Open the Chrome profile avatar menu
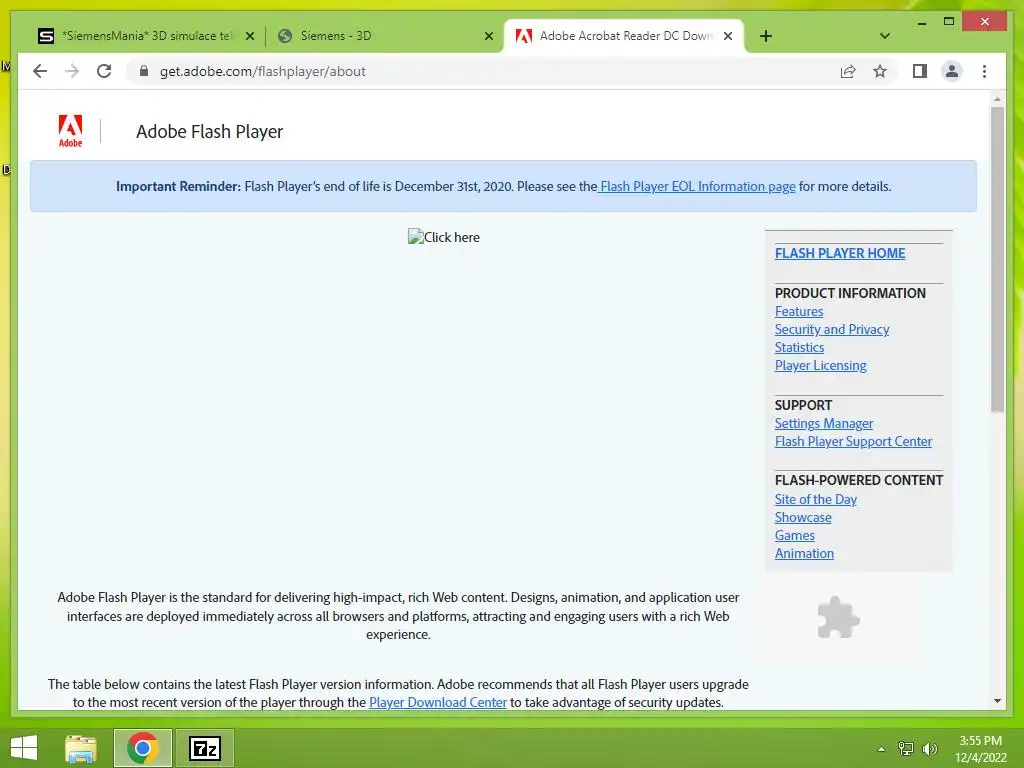The width and height of the screenshot is (1024, 768). (952, 71)
